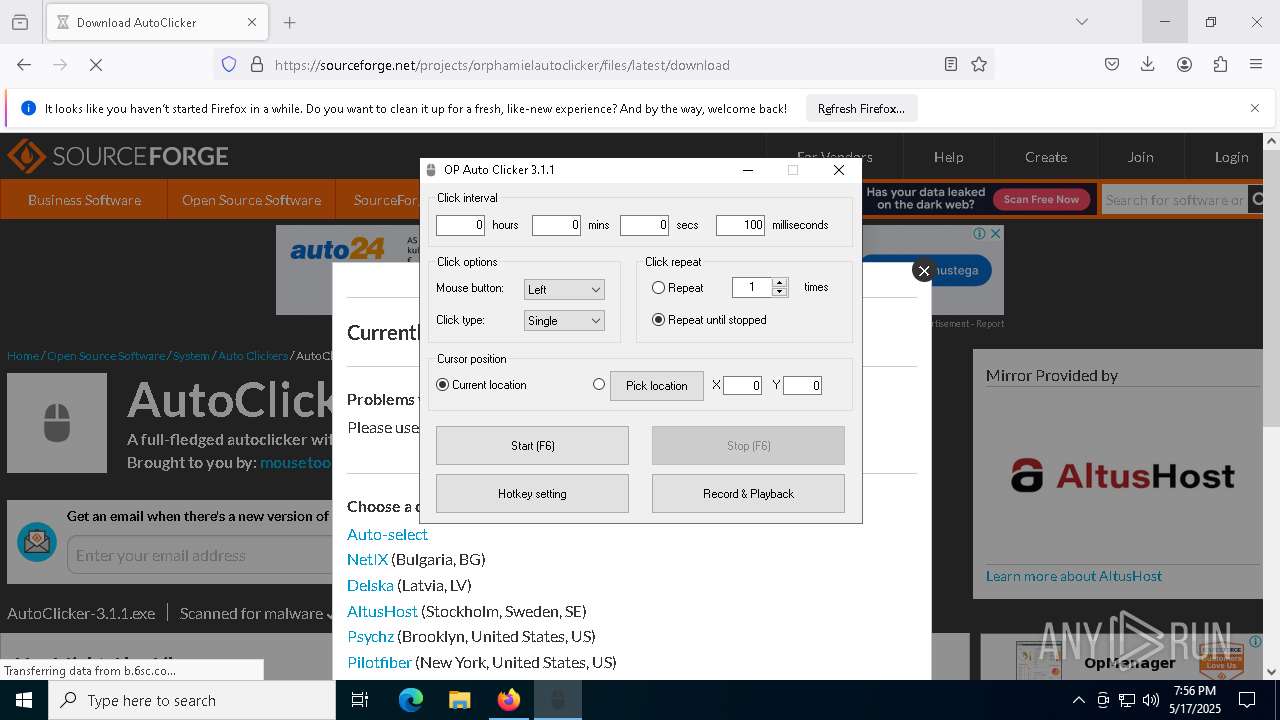Viewport: 1280px width, 720px height.
Task: Open Hotkey setting
Action: point(532,494)
